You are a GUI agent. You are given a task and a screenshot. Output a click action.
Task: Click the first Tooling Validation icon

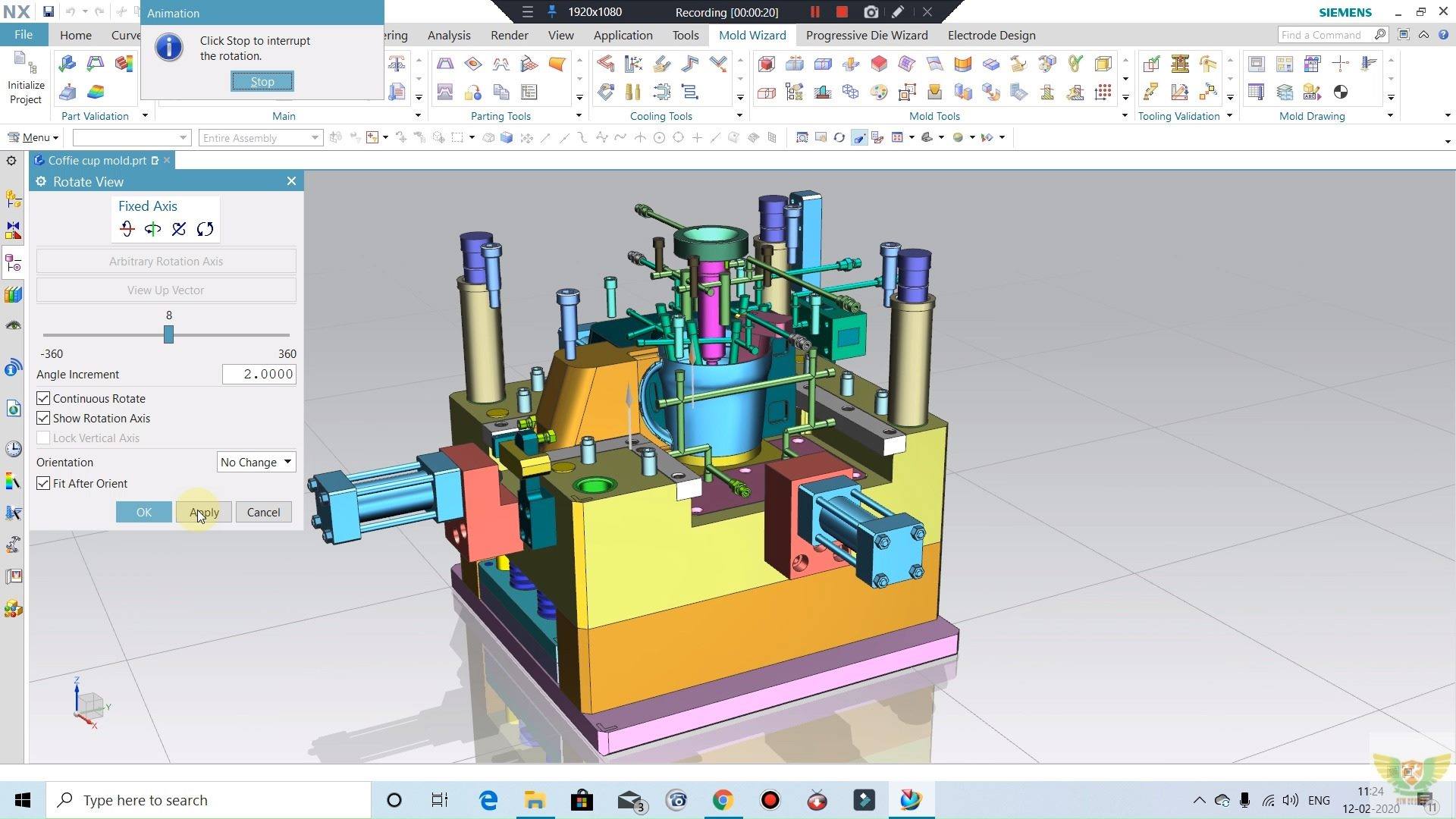click(x=1151, y=64)
